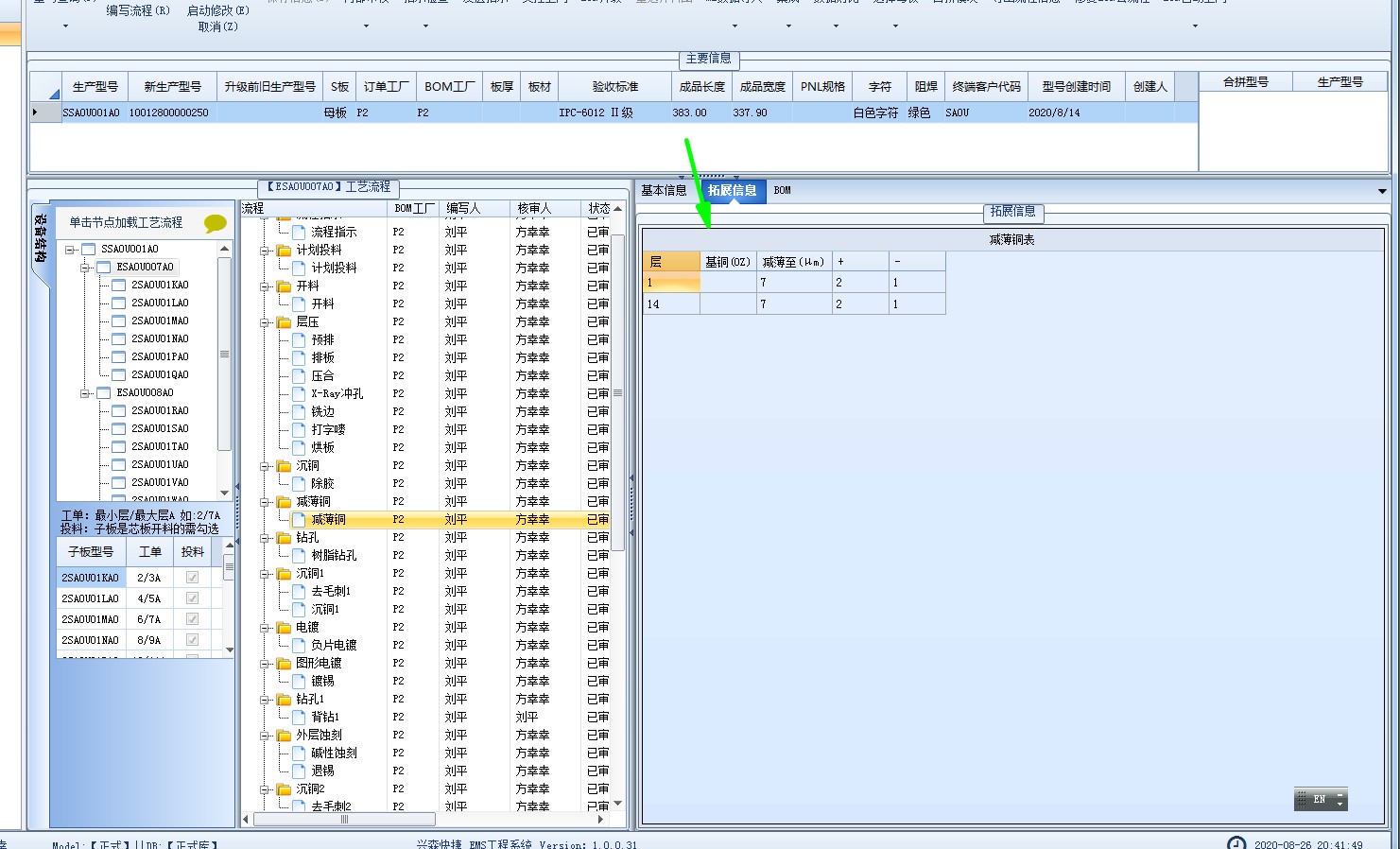Toggle 投料 checkbox for 2SA0U01MA0
Viewport: 1400px width, 849px height.
pyautogui.click(x=193, y=619)
